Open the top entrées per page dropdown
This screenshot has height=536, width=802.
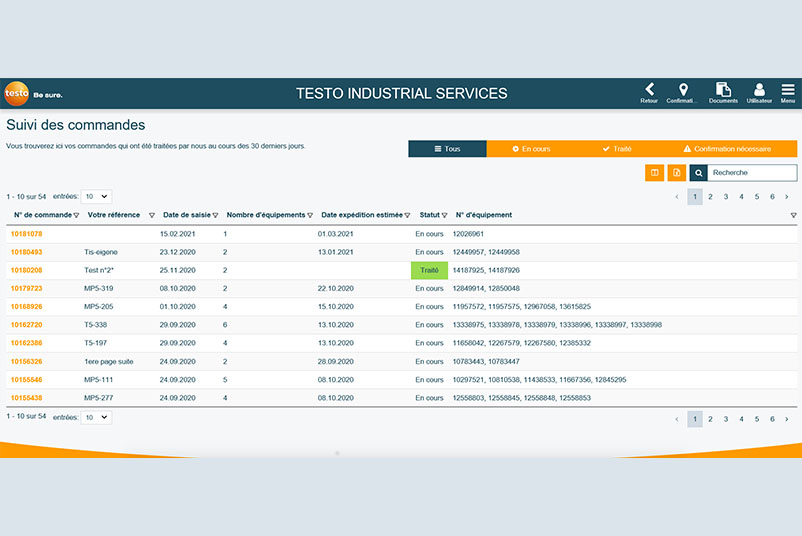click(x=96, y=196)
